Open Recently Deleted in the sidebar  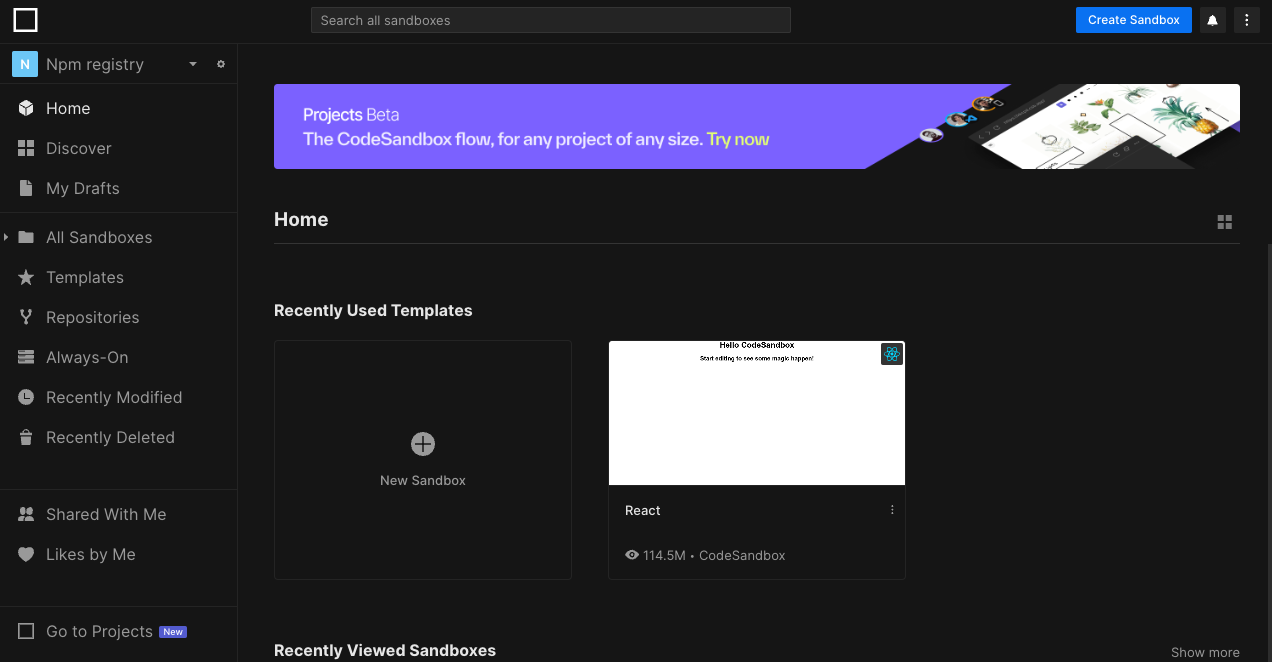coord(118,437)
